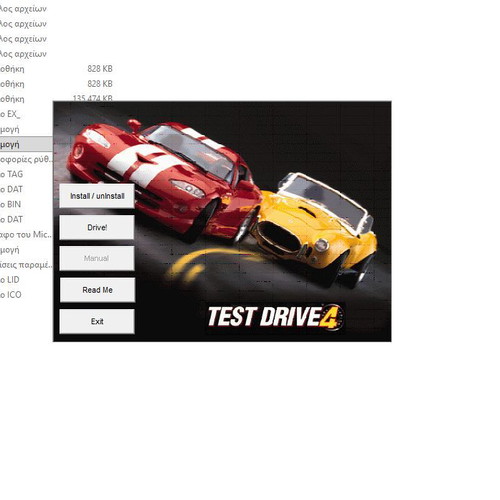Select the row reading 'ίσεις παραμέ..'
Viewport: 500px width, 500px height.
[26, 265]
